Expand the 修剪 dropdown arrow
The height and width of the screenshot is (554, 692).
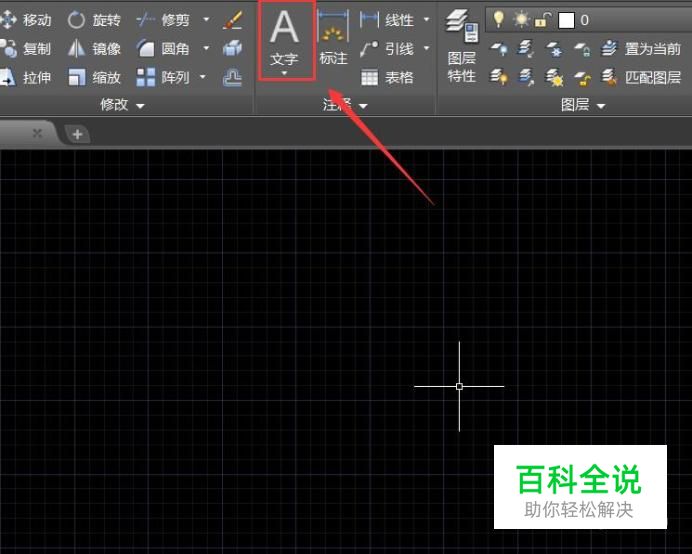tap(206, 19)
